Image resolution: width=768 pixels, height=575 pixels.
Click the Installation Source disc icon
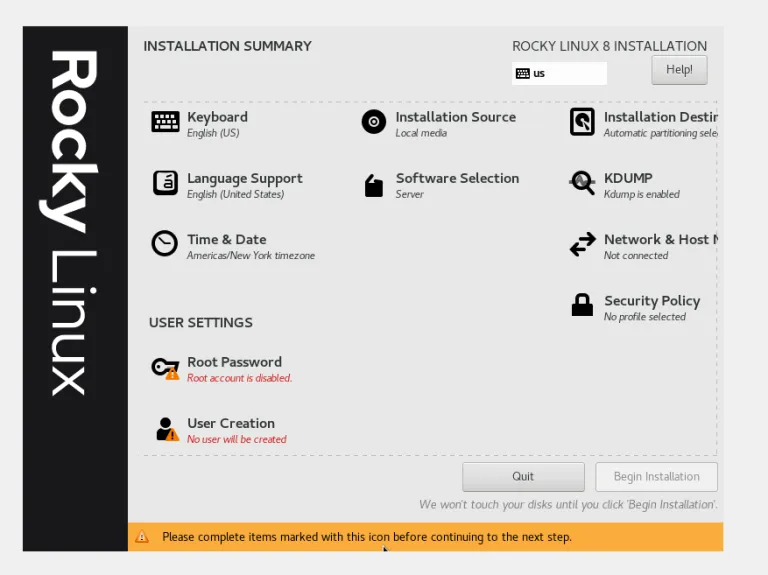(x=374, y=121)
